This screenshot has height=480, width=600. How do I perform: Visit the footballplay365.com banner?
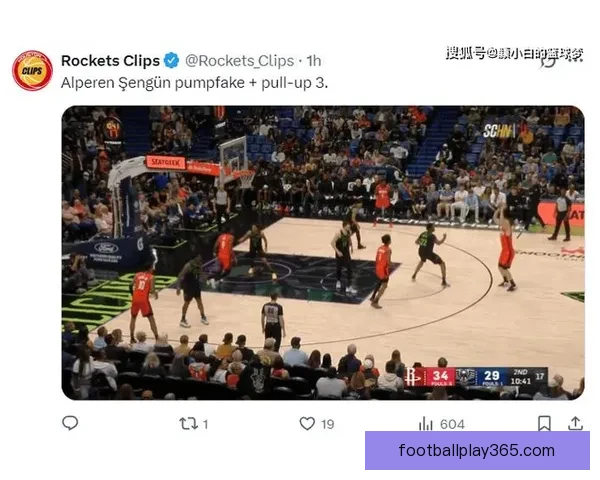pos(477,451)
